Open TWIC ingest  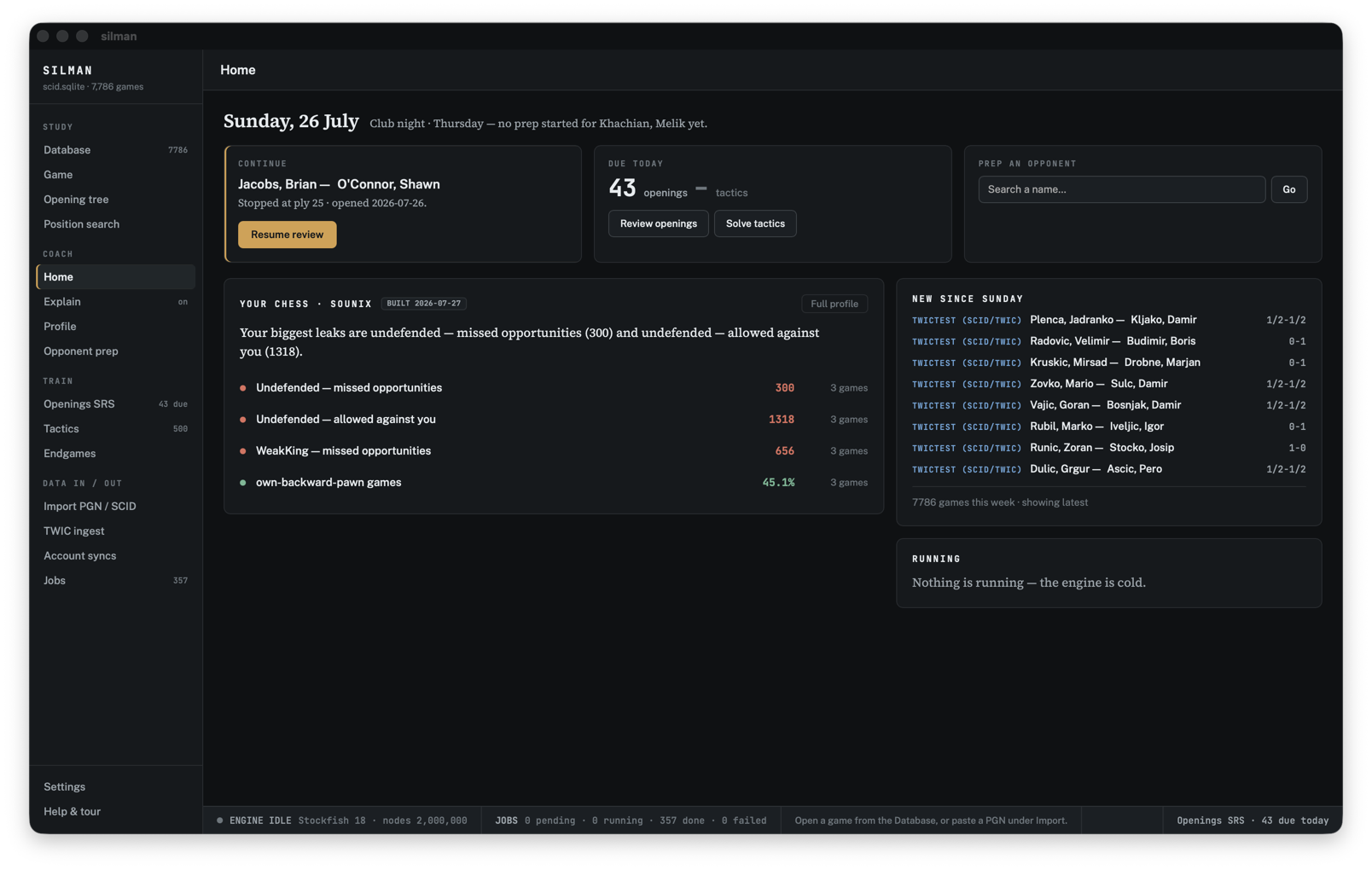tap(115, 531)
